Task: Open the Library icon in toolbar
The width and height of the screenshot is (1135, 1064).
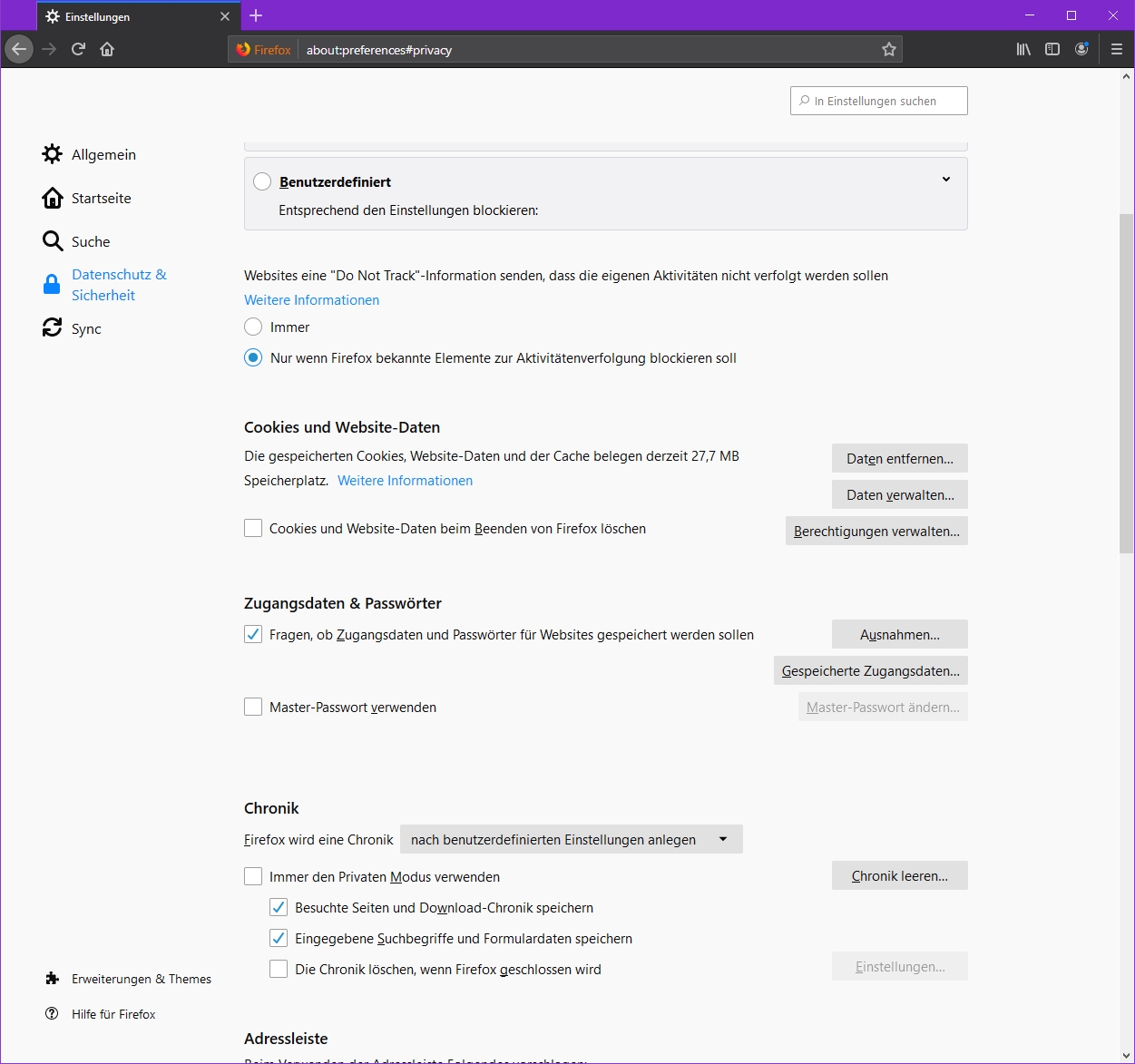Action: [1023, 49]
